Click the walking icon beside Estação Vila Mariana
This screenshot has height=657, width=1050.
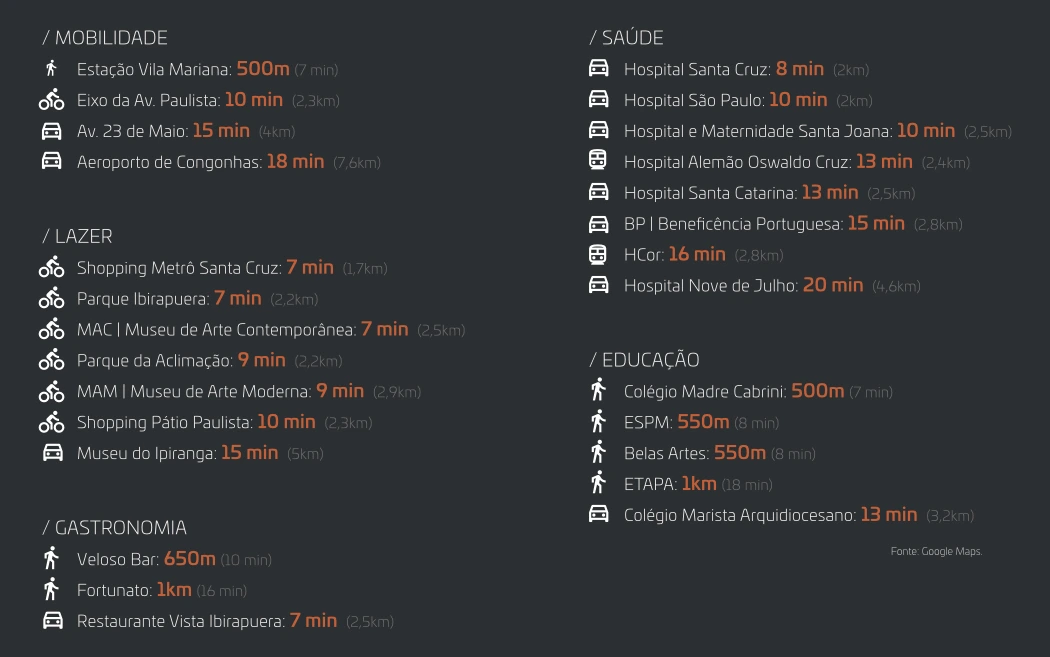pos(51,69)
